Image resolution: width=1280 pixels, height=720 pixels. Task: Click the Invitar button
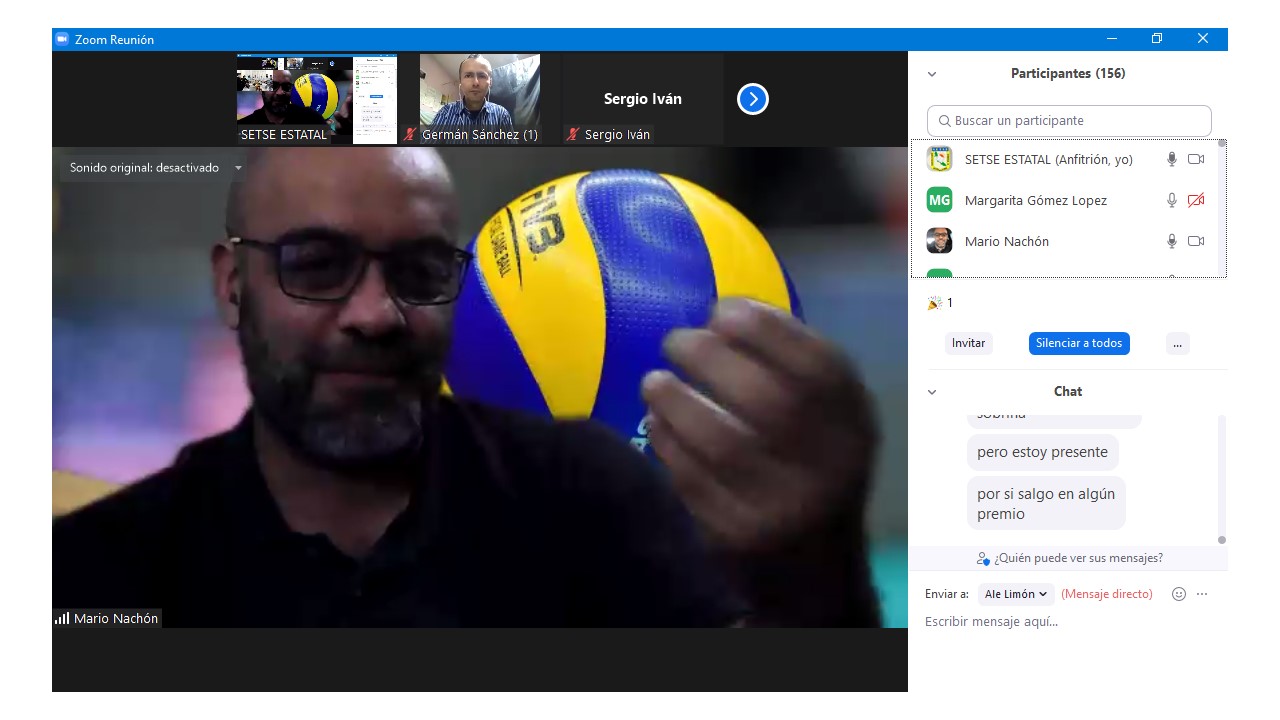(968, 343)
